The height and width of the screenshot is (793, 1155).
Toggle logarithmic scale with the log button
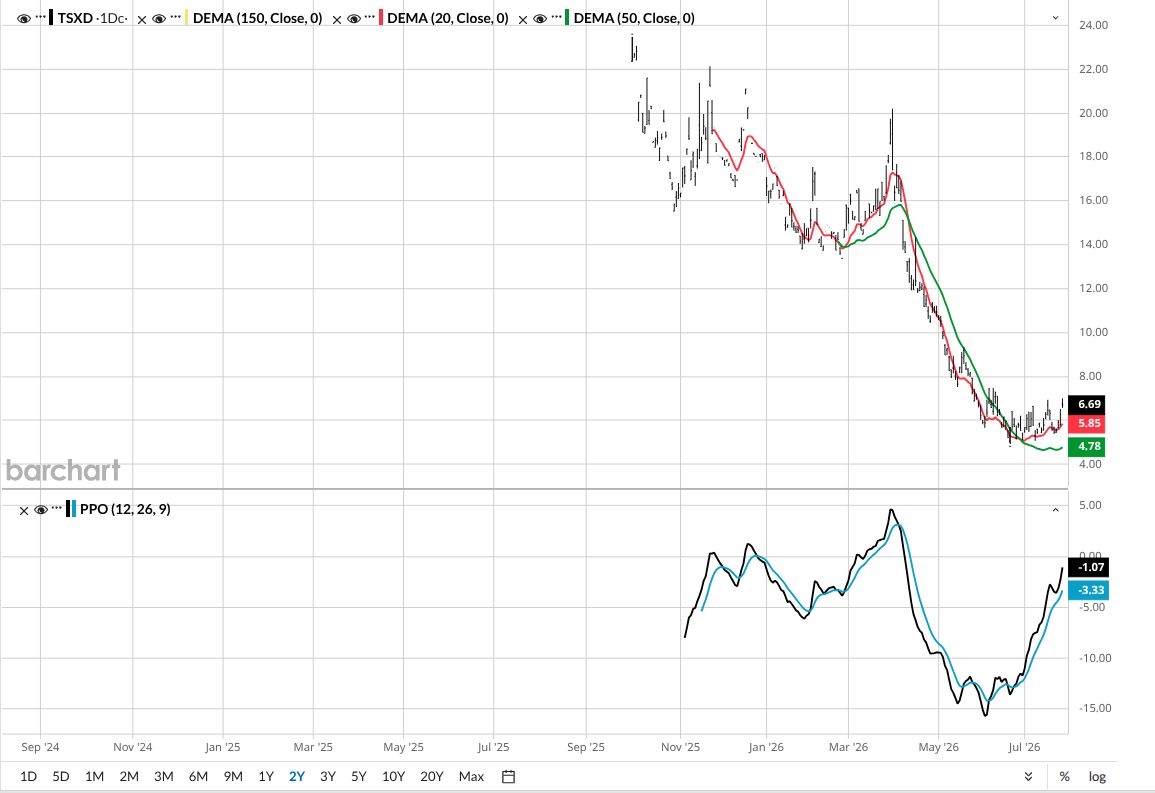tap(1098, 776)
